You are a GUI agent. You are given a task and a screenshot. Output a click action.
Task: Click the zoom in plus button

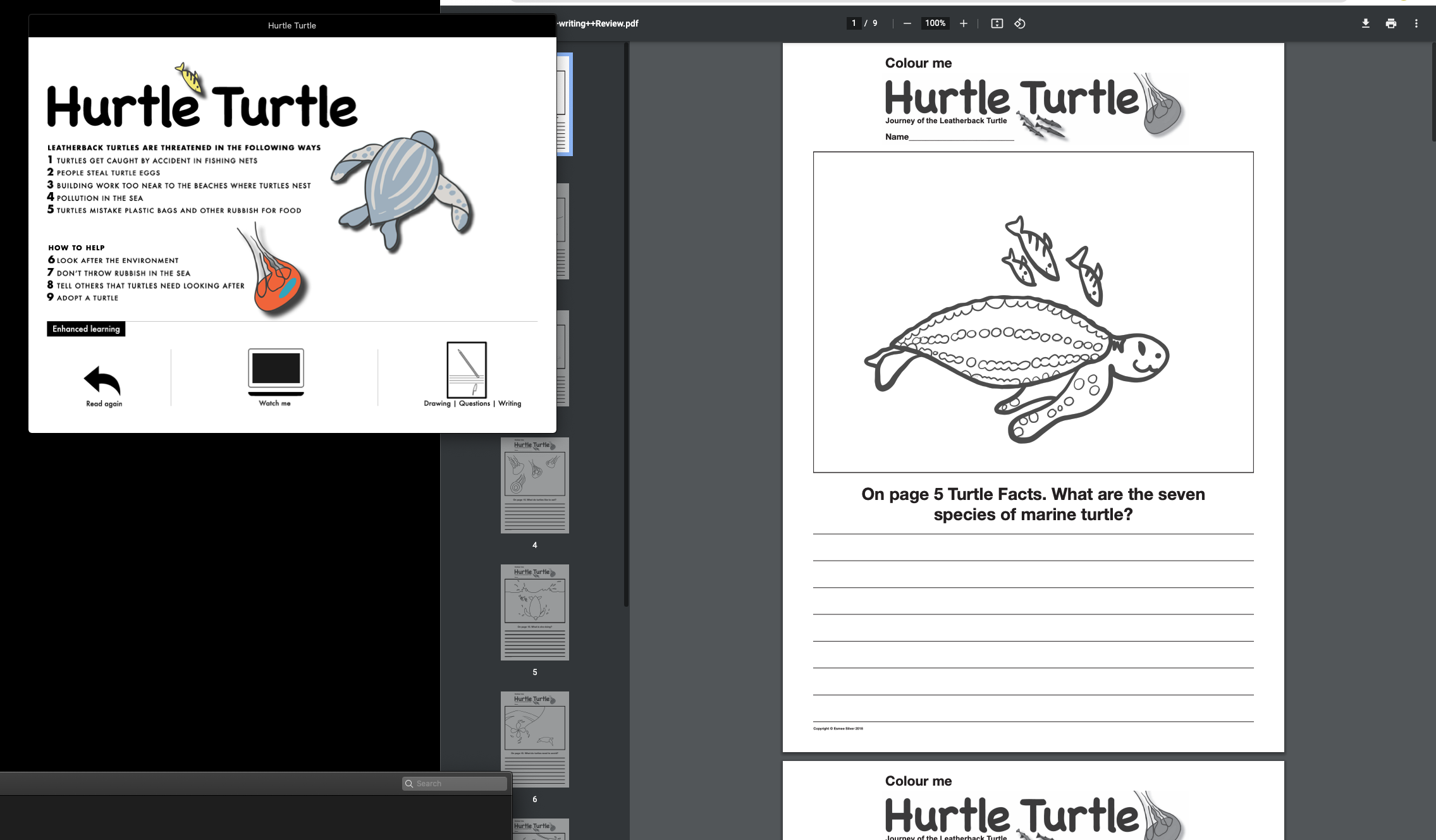(x=963, y=23)
